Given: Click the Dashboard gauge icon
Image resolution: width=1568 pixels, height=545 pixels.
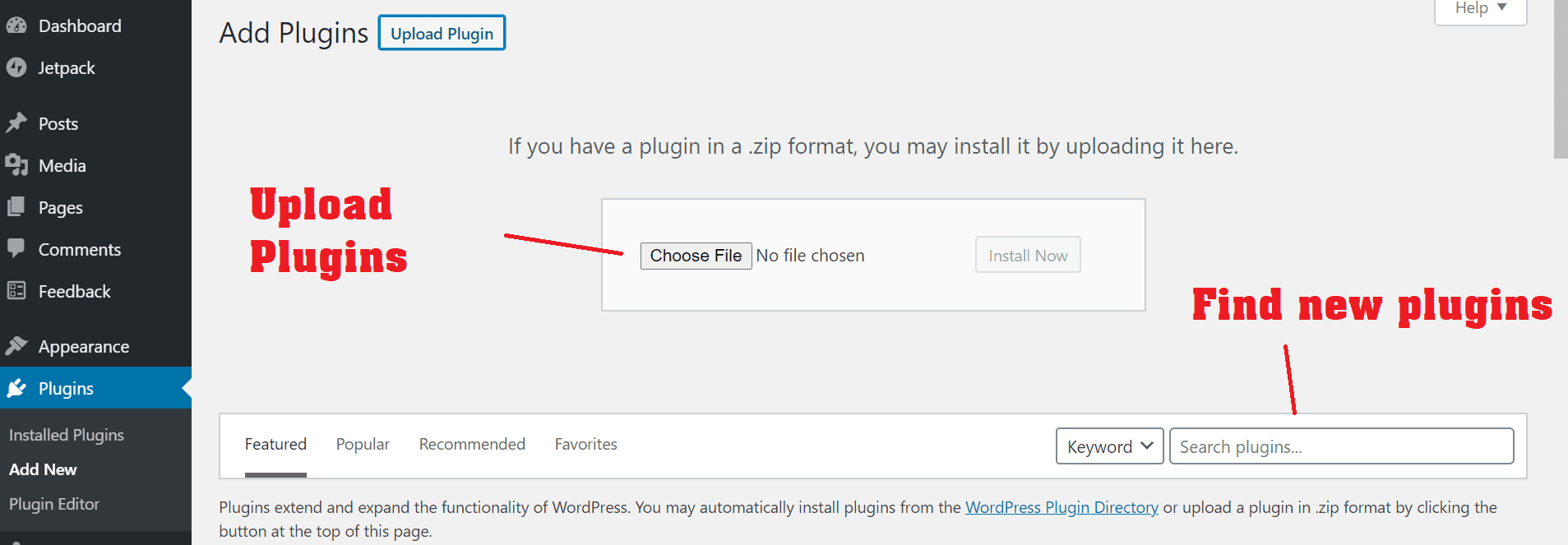Looking at the screenshot, I should [16, 25].
